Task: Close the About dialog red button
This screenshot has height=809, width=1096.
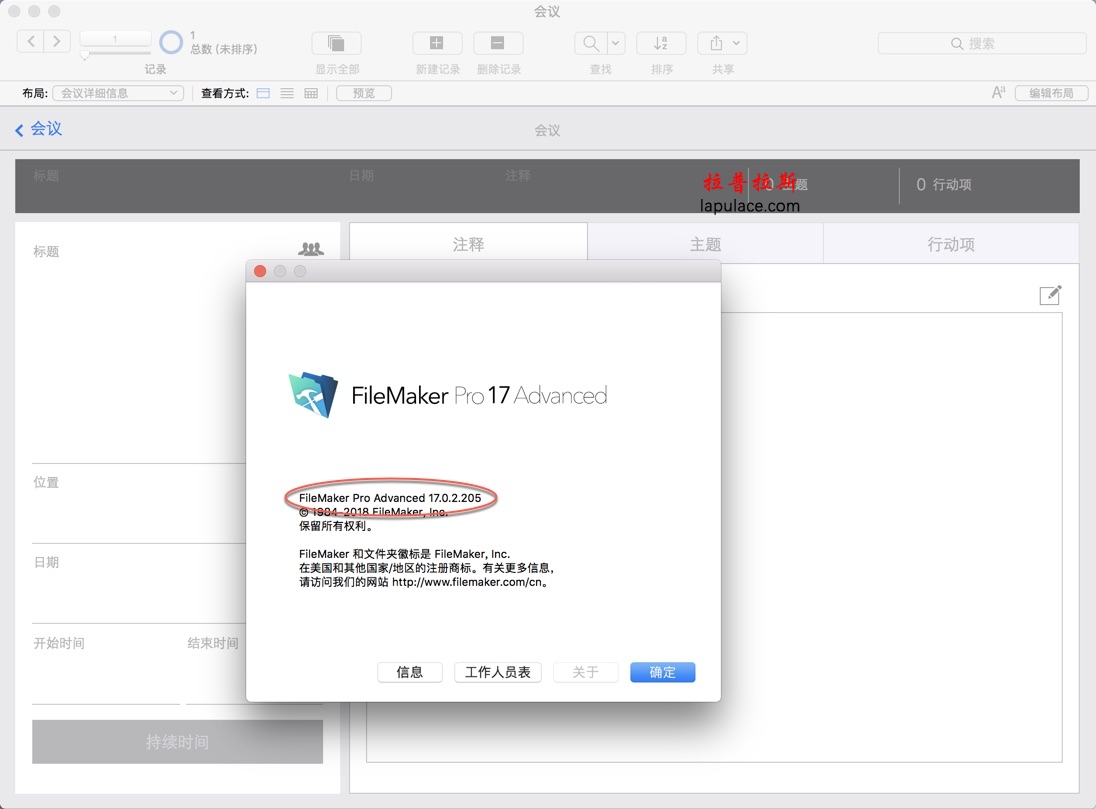Action: click(260, 271)
